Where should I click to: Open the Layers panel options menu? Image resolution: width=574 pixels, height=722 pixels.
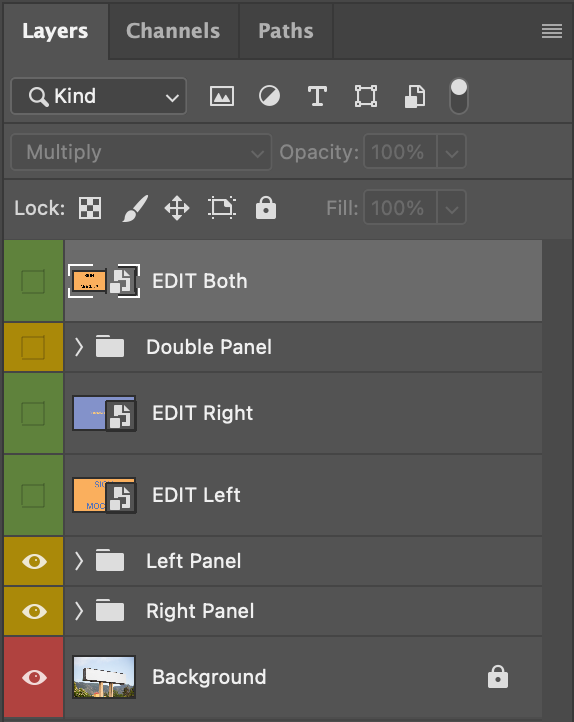coord(552,31)
